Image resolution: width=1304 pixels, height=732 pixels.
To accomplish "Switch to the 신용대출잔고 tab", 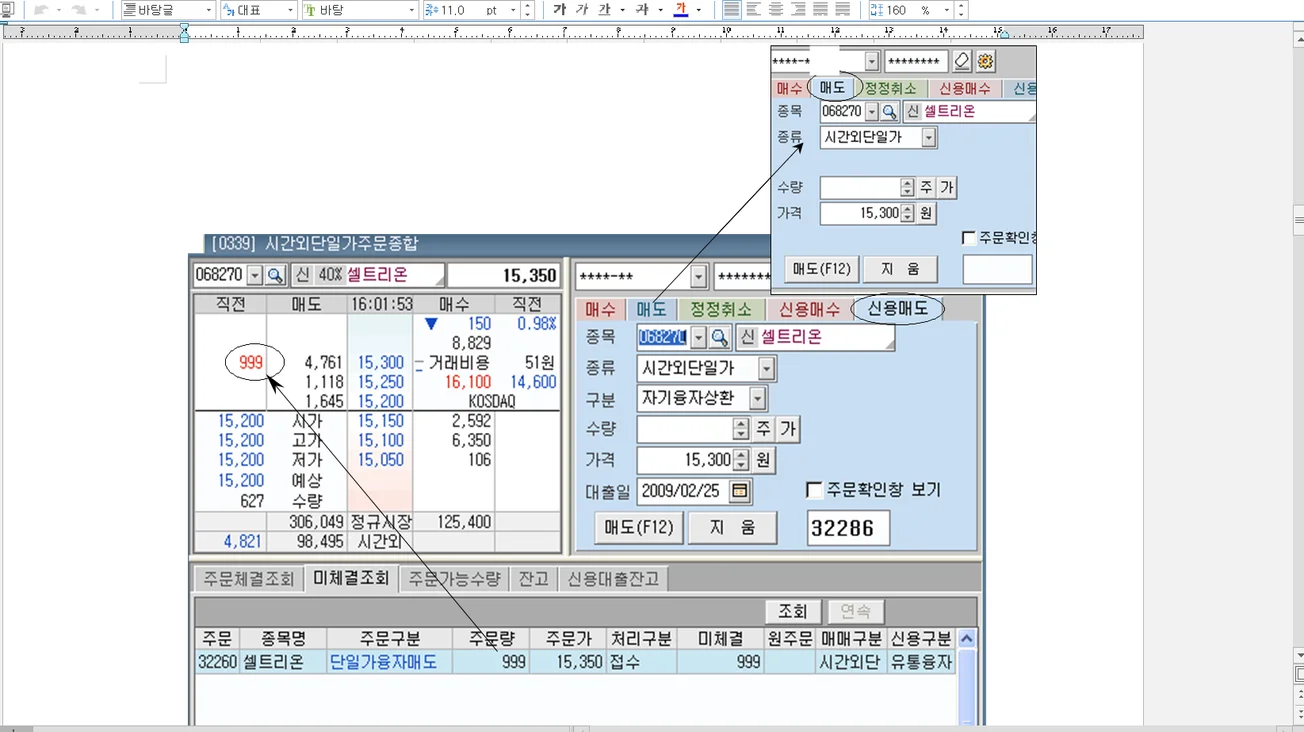I will (614, 579).
